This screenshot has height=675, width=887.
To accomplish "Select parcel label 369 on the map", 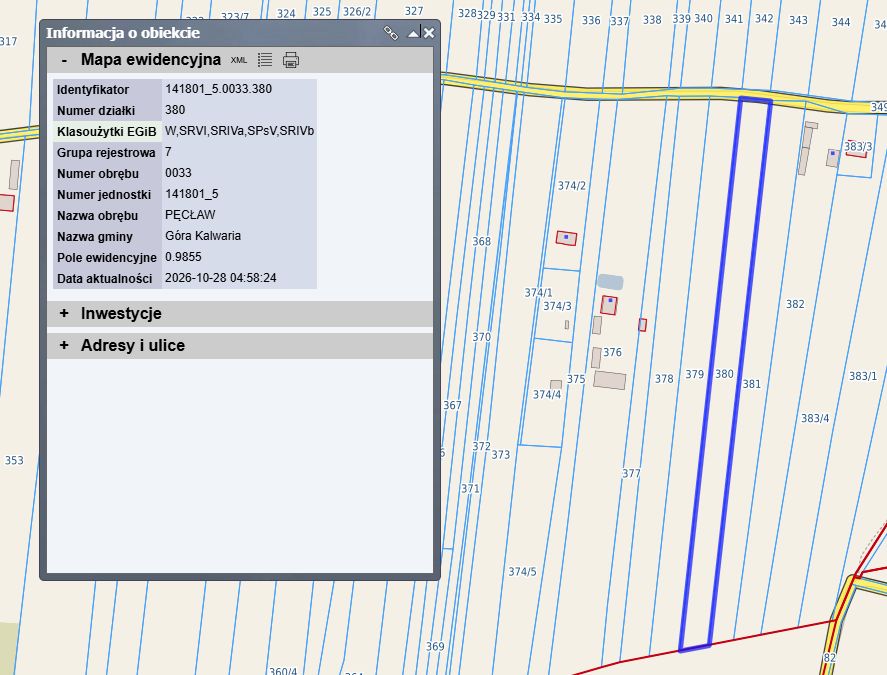I will pos(435,647).
